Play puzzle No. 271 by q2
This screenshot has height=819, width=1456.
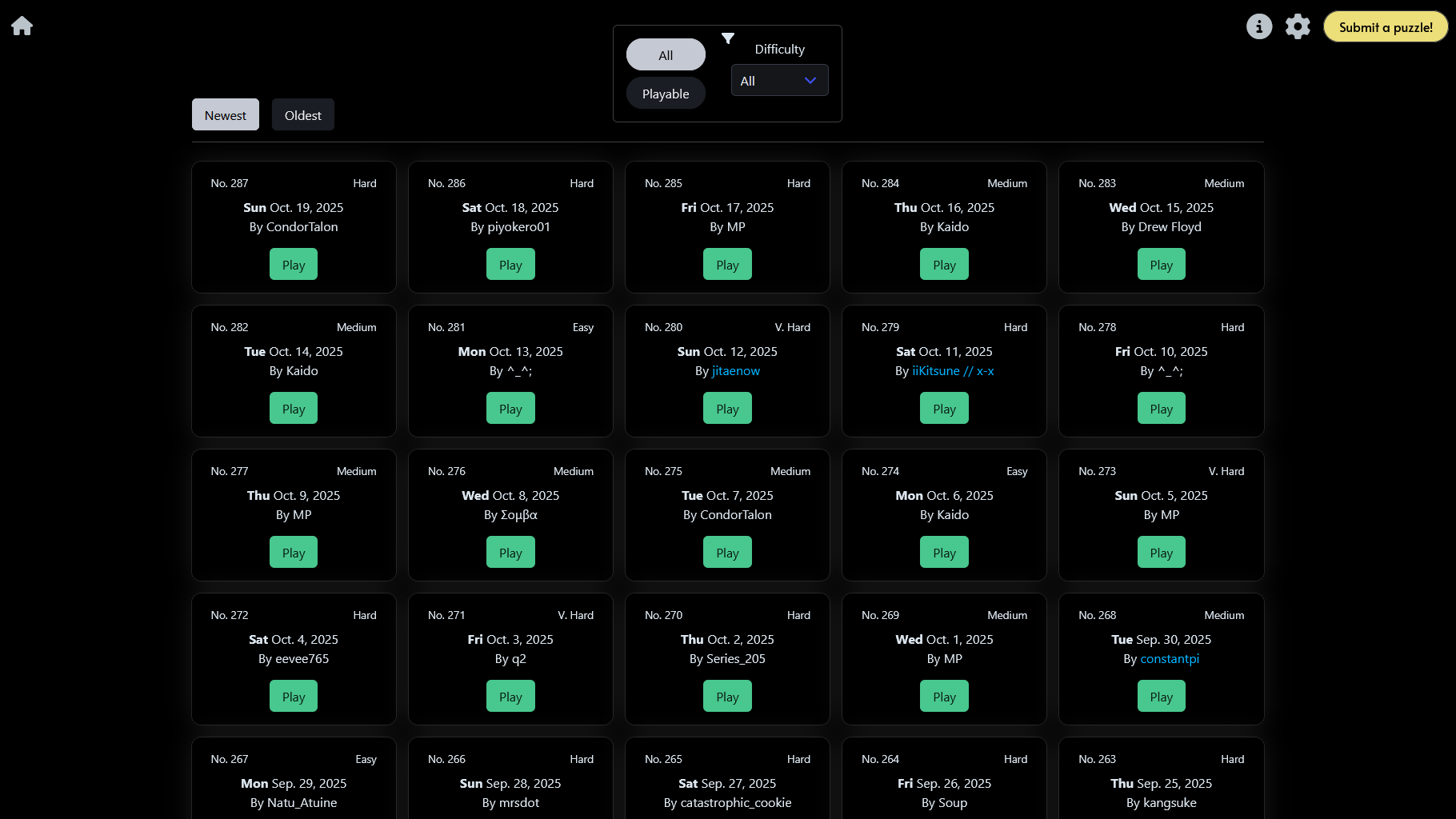510,697
